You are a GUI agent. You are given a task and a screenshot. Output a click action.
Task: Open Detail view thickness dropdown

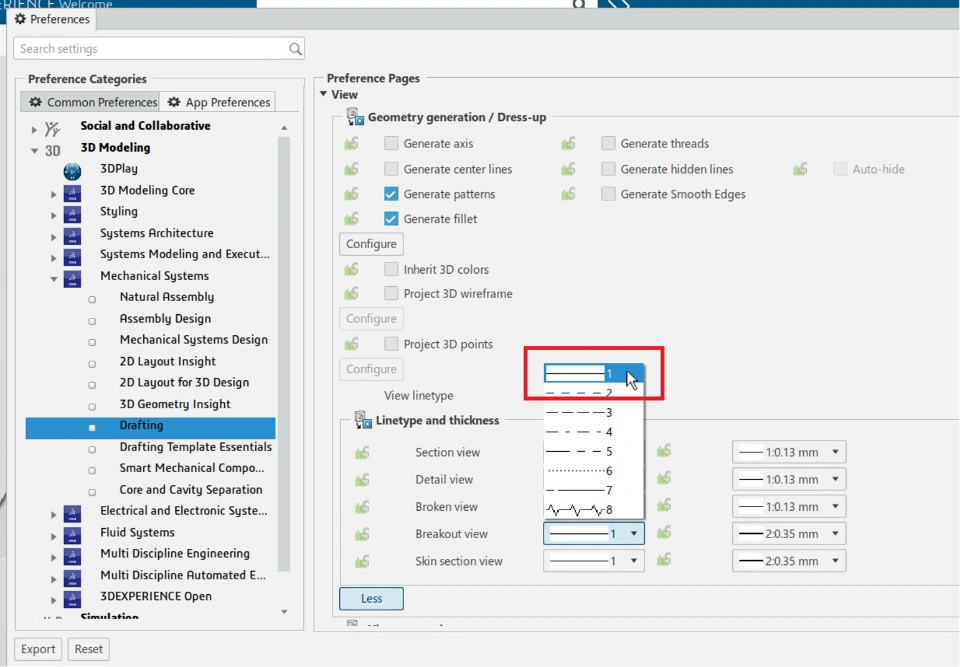point(789,479)
